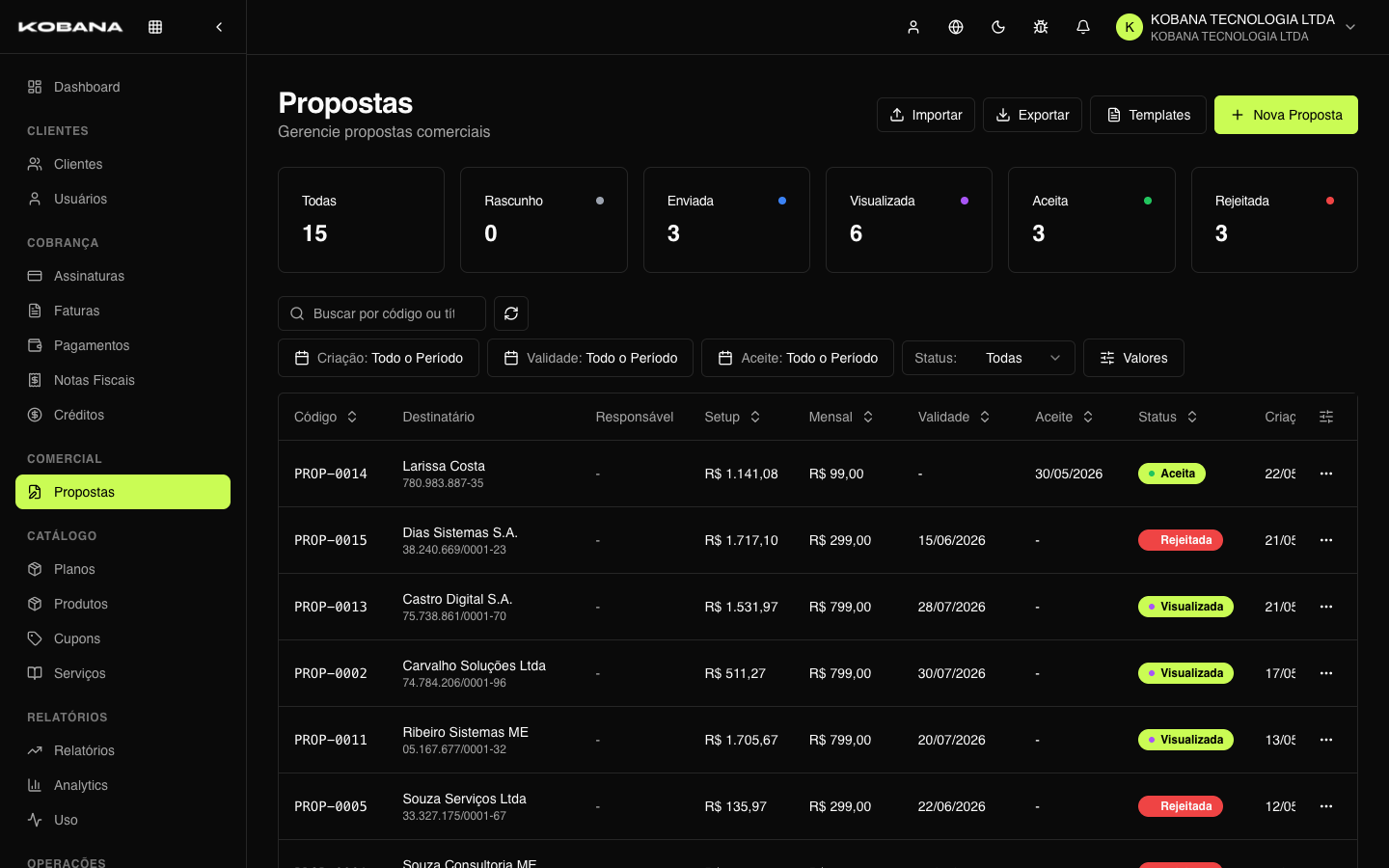Image resolution: width=1389 pixels, height=868 pixels.
Task: Click the Rejeitada badge on PROP-0015
Action: 1181,540
